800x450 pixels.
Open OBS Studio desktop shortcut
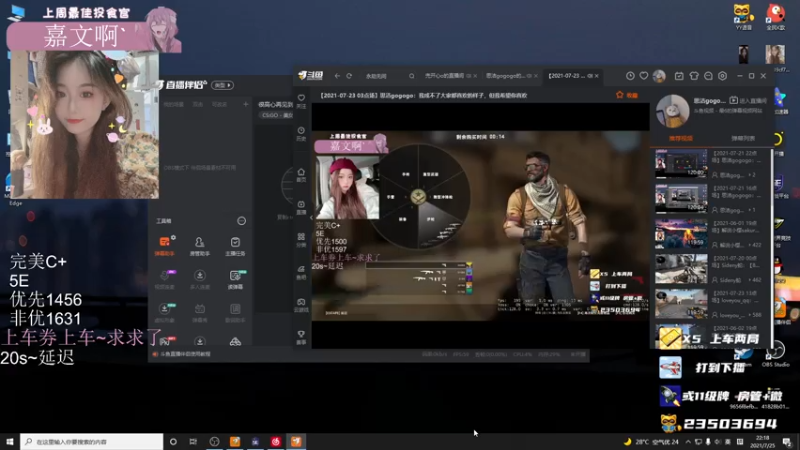click(x=776, y=354)
